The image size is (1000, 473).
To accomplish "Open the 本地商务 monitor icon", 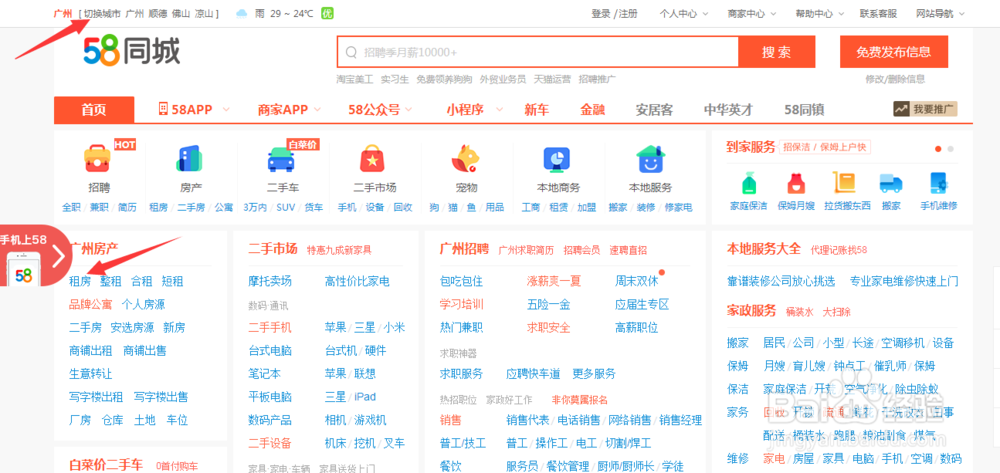I will pos(557,159).
